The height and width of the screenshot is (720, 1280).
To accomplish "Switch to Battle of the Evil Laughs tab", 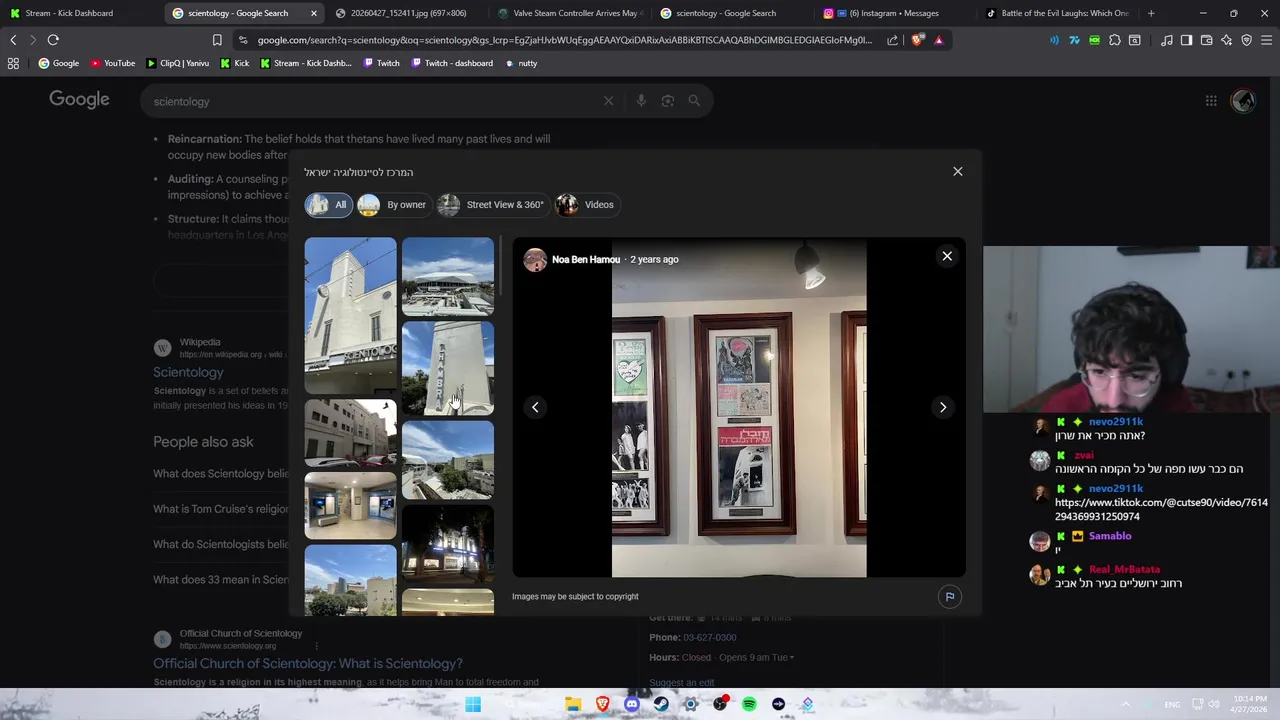I will click(1057, 13).
